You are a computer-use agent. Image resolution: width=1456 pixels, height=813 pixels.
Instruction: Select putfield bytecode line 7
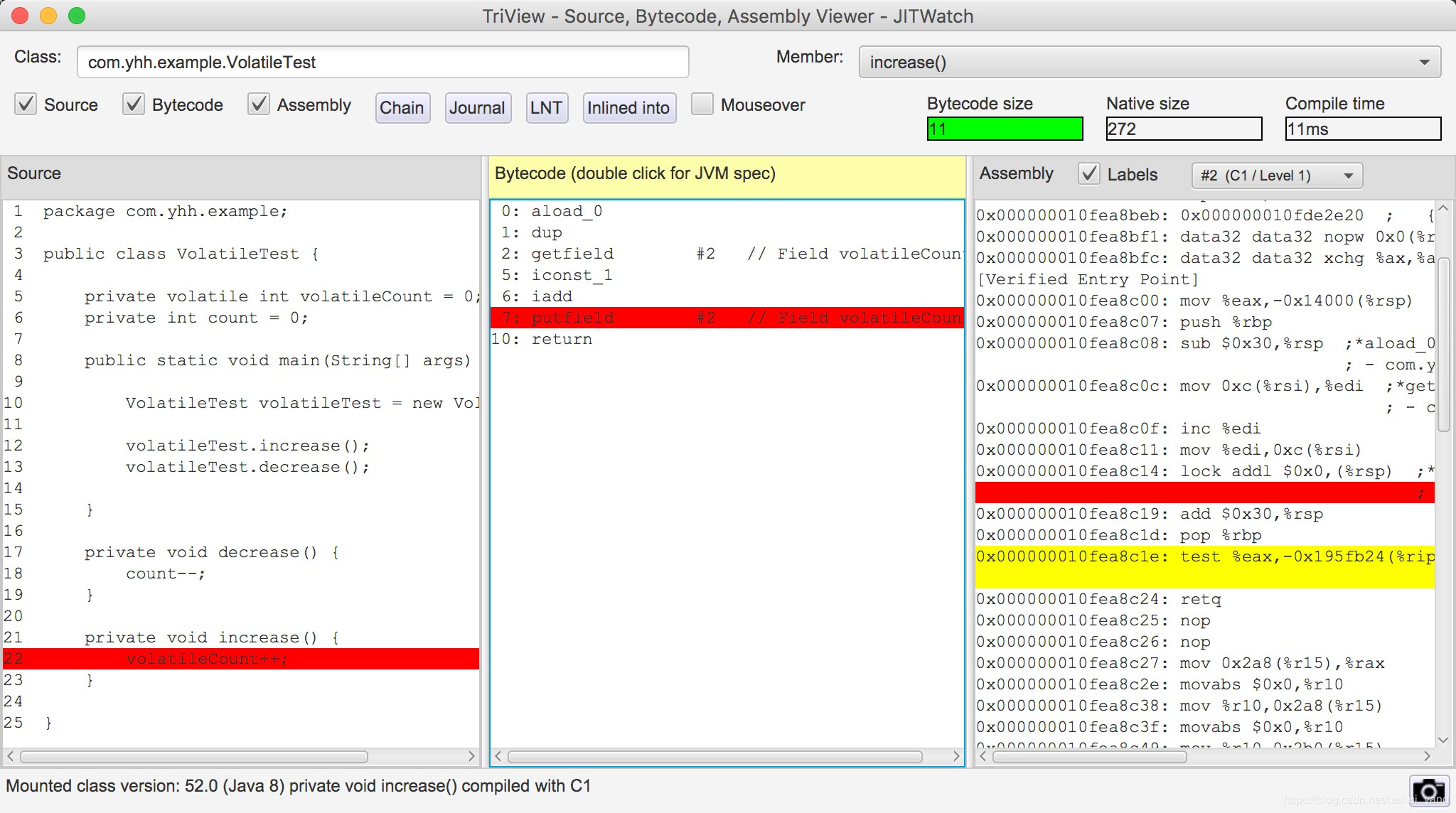(x=725, y=318)
